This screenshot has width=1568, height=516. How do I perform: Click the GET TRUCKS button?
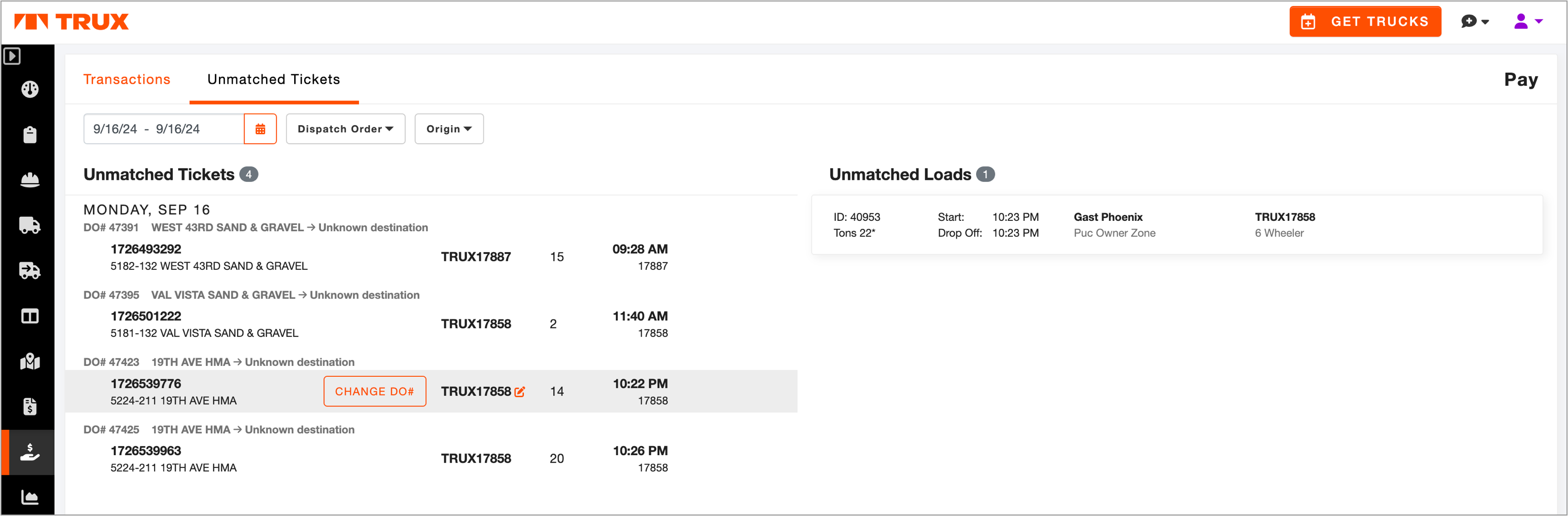pyautogui.click(x=1365, y=22)
